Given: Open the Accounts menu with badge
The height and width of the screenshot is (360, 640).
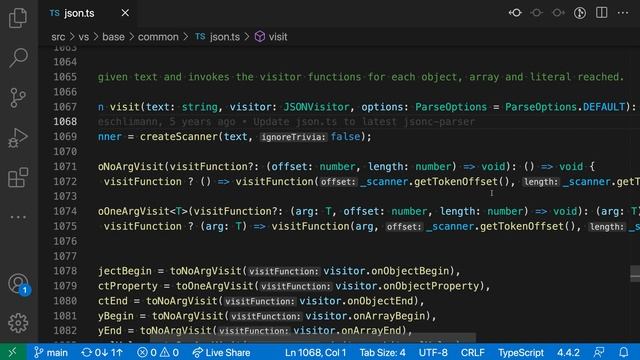Looking at the screenshot, I should point(19,284).
